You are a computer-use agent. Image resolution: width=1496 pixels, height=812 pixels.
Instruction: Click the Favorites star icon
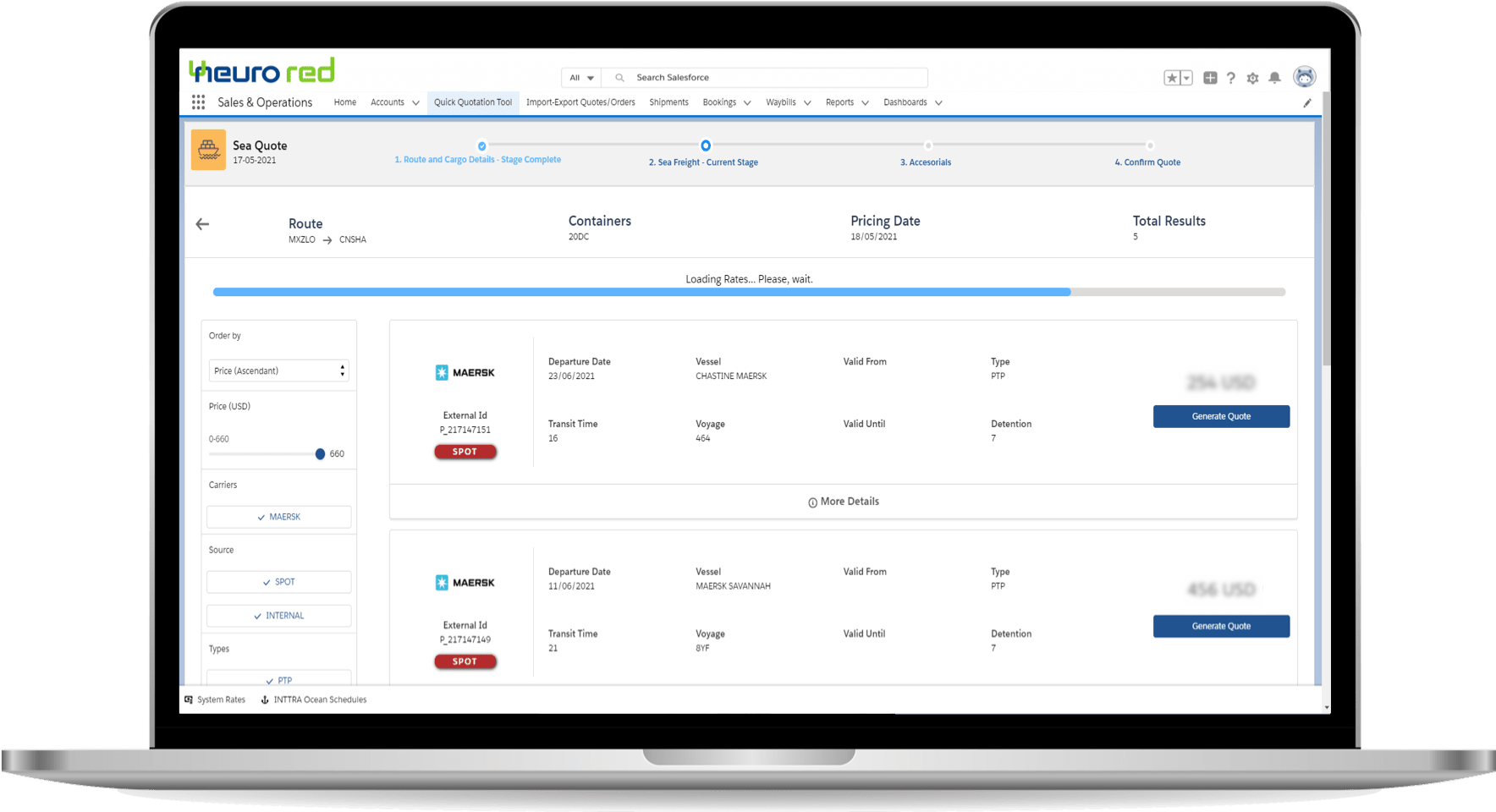point(1172,78)
